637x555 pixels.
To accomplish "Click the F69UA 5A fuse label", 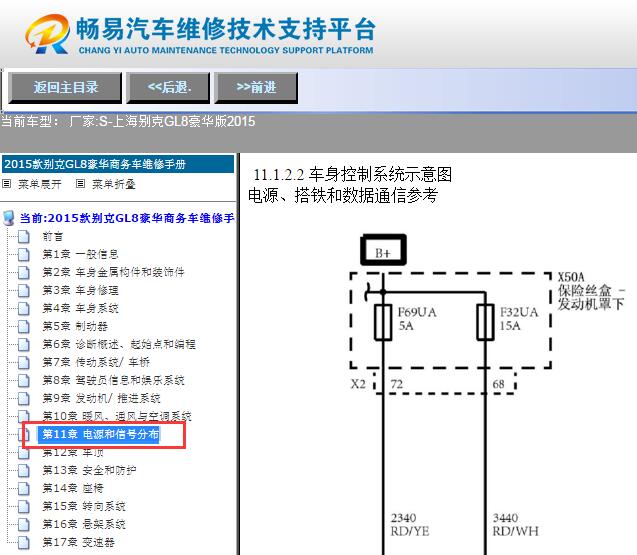I will [x=417, y=319].
